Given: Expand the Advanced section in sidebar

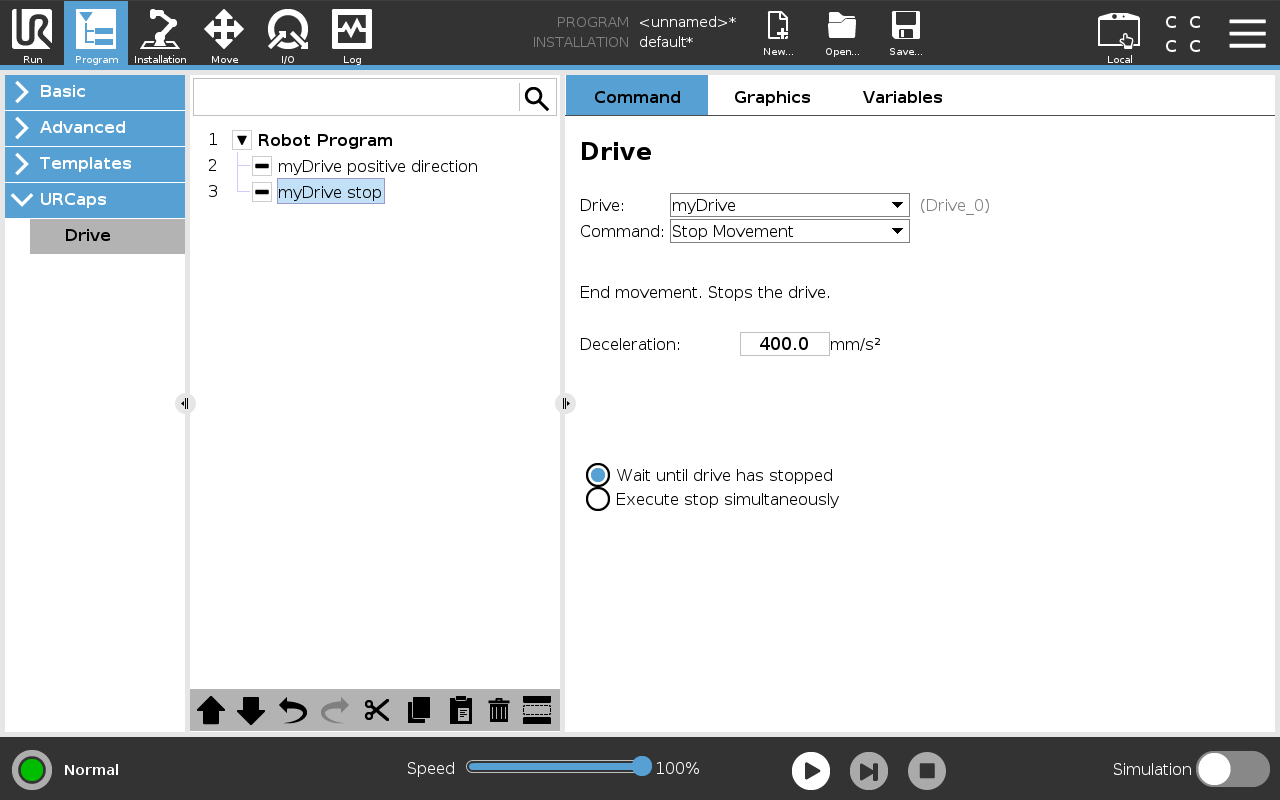Looking at the screenshot, I should [95, 127].
